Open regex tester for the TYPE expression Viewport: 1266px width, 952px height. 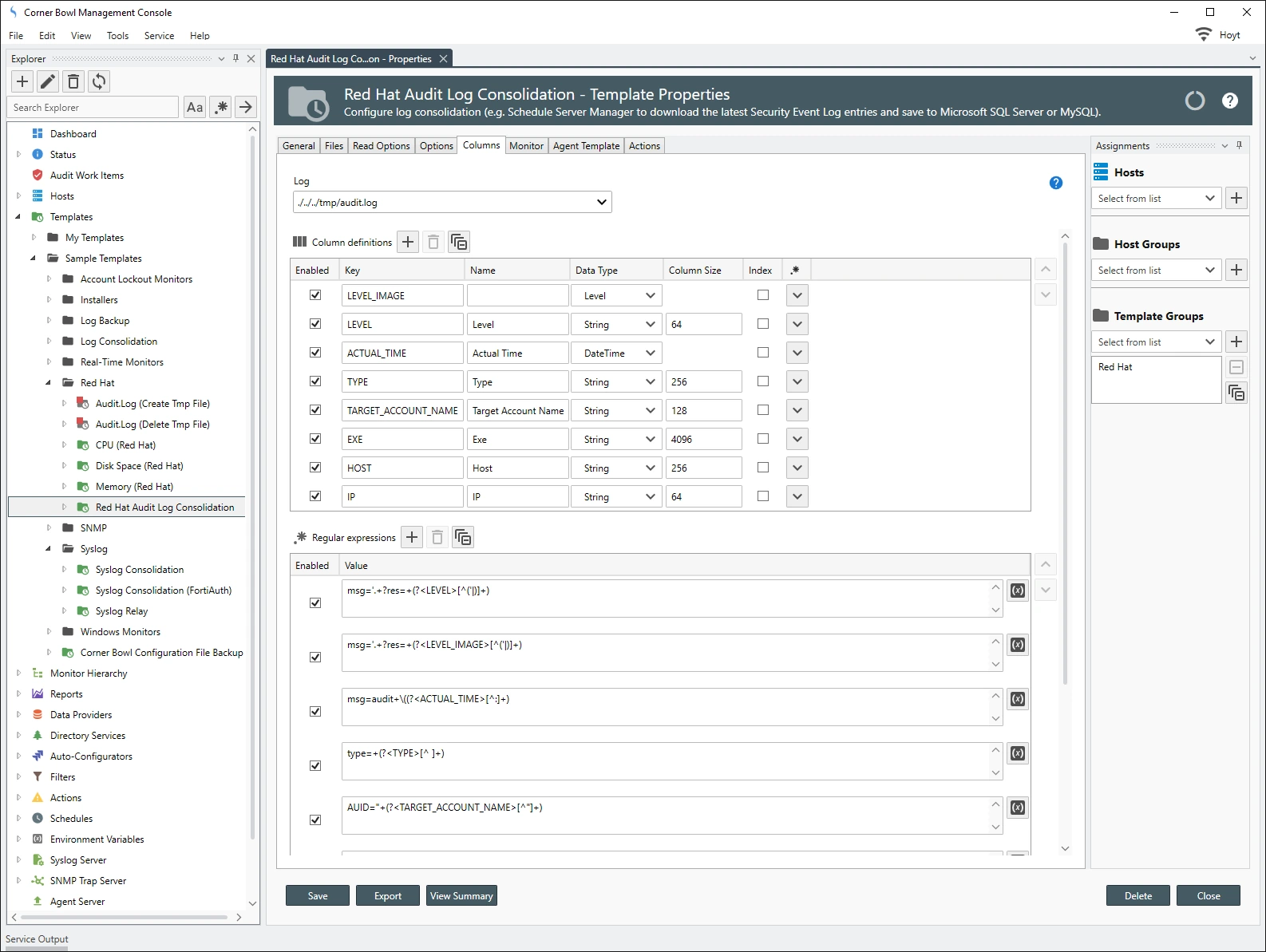pos(1017,753)
